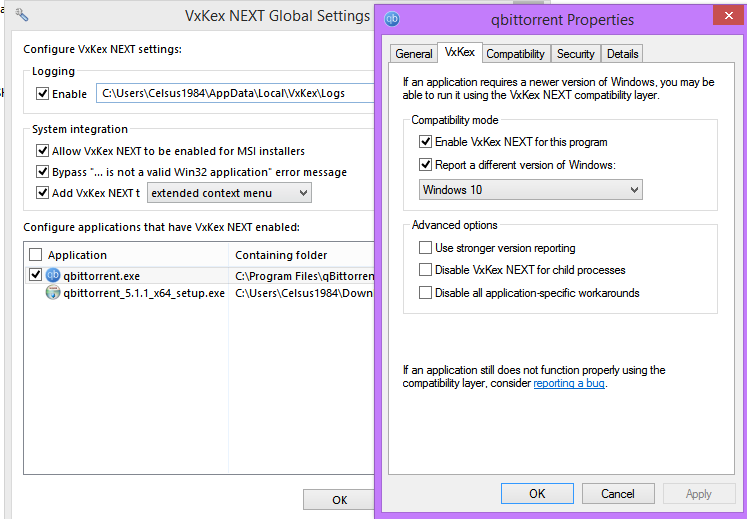Check the Application column header select-all checkbox
Image resolution: width=747 pixels, height=519 pixels.
tap(36, 254)
